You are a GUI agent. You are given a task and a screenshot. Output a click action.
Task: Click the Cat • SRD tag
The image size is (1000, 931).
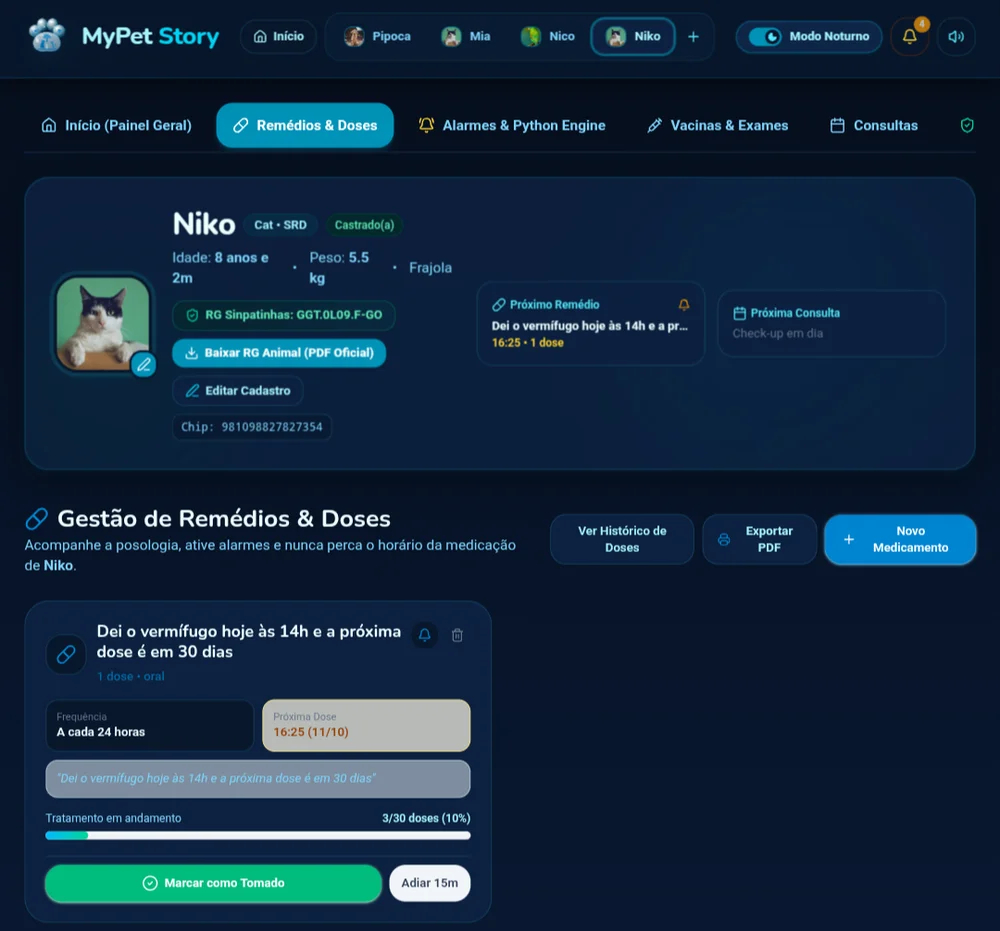[x=280, y=225]
